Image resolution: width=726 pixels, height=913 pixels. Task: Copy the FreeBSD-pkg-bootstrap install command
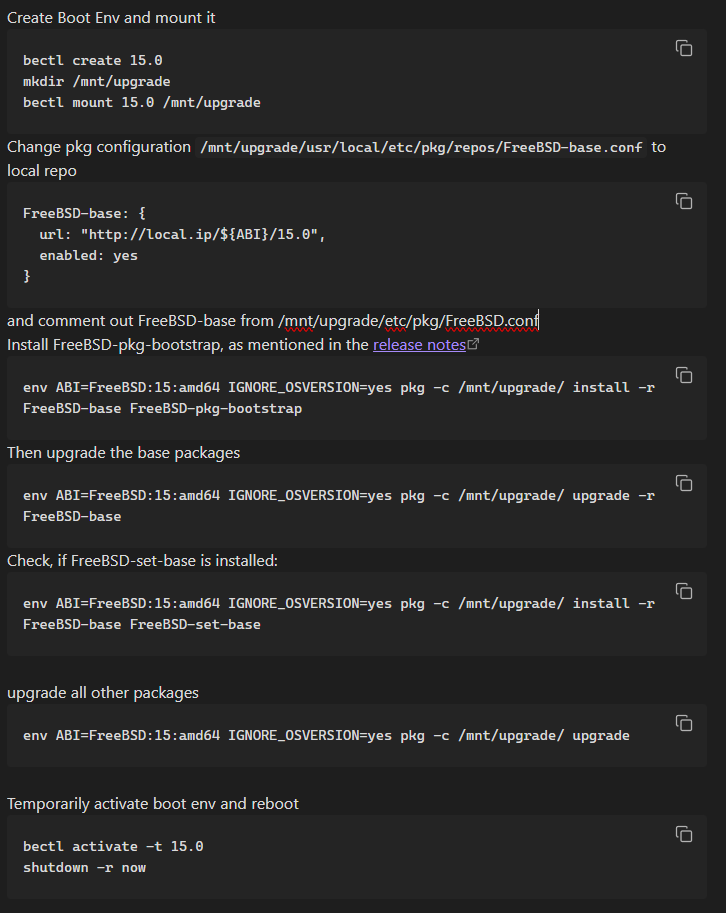pos(684,375)
